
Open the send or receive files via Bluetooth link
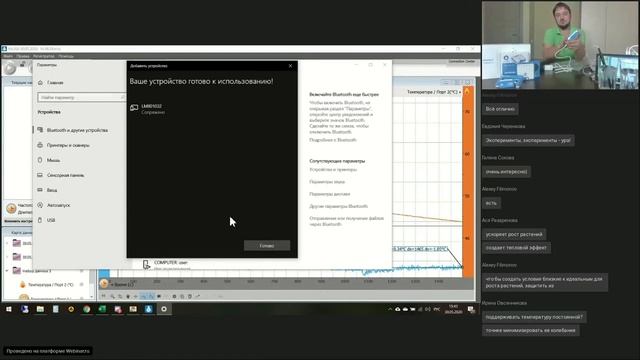pos(347,221)
